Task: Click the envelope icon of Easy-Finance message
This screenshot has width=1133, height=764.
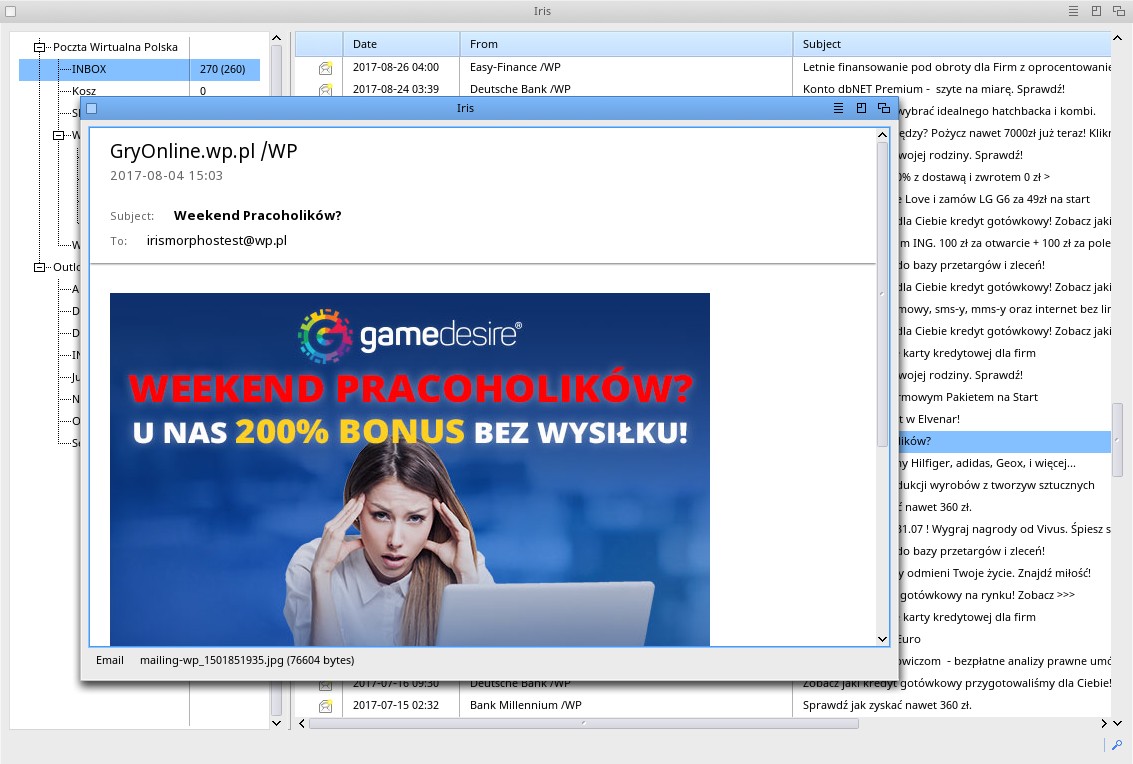Action: point(325,69)
